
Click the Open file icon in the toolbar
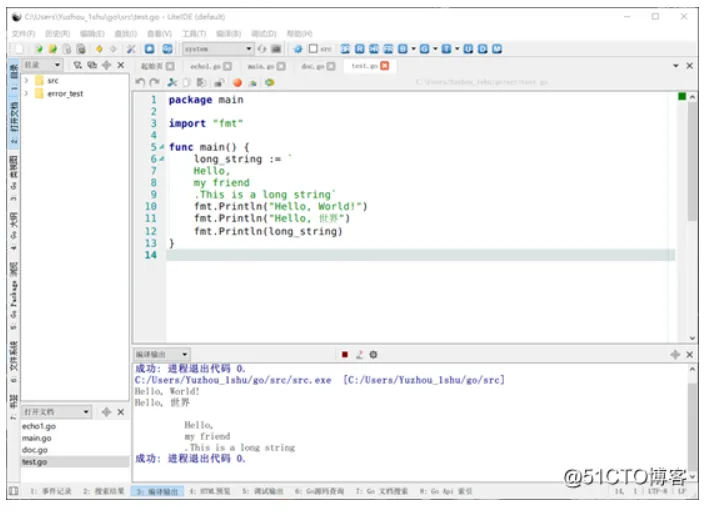point(39,49)
